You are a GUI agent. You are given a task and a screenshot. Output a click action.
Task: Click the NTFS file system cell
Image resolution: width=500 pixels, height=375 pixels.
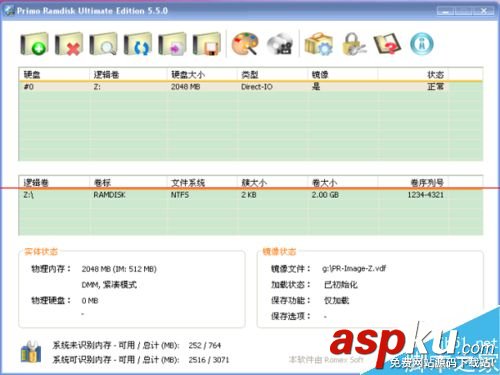point(180,195)
